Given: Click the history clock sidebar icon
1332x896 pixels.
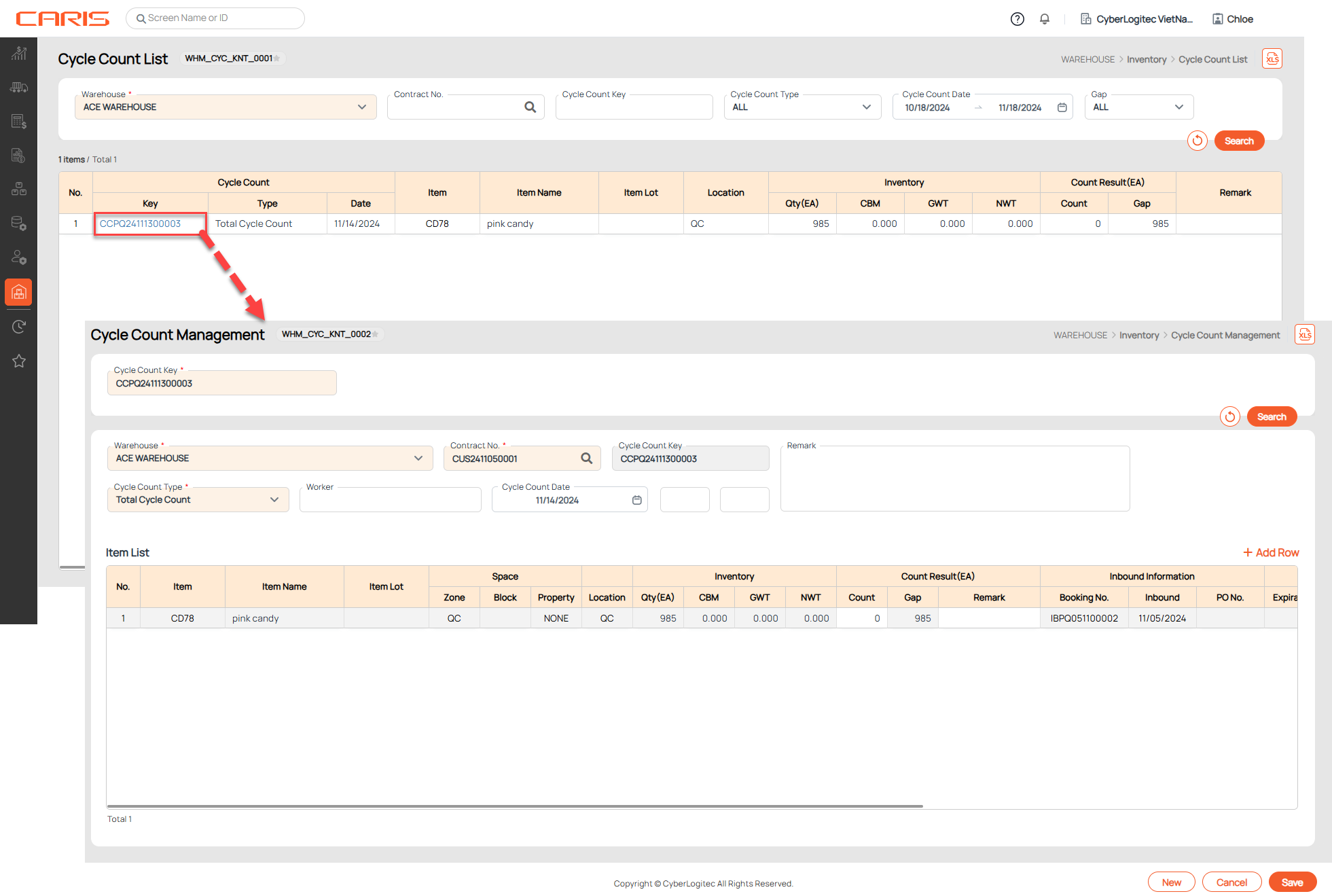Looking at the screenshot, I should (x=18, y=327).
